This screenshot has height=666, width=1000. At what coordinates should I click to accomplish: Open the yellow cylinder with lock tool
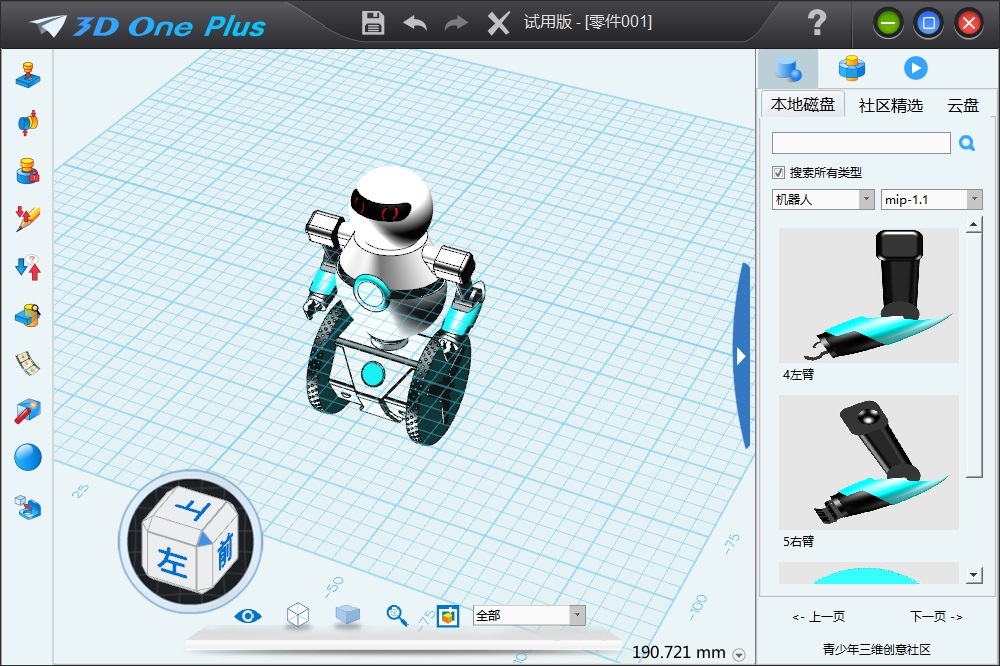click(27, 171)
